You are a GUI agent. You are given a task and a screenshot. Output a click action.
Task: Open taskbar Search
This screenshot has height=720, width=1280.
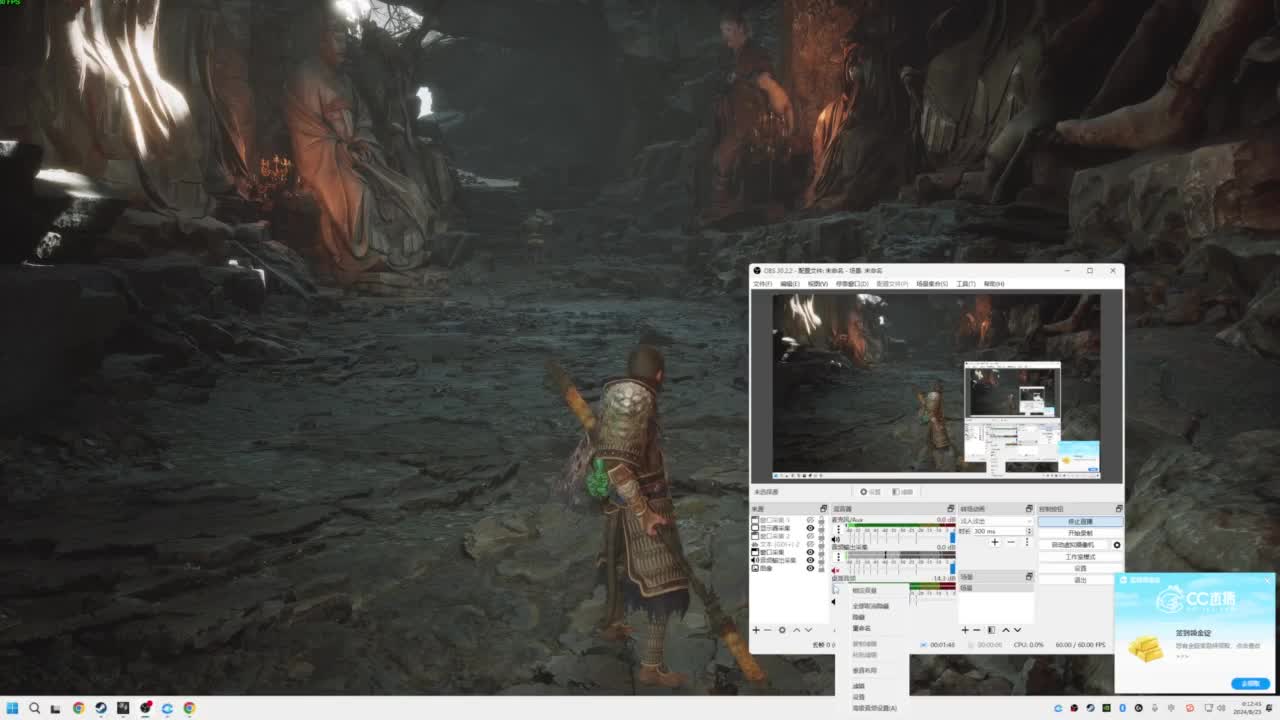[x=34, y=708]
